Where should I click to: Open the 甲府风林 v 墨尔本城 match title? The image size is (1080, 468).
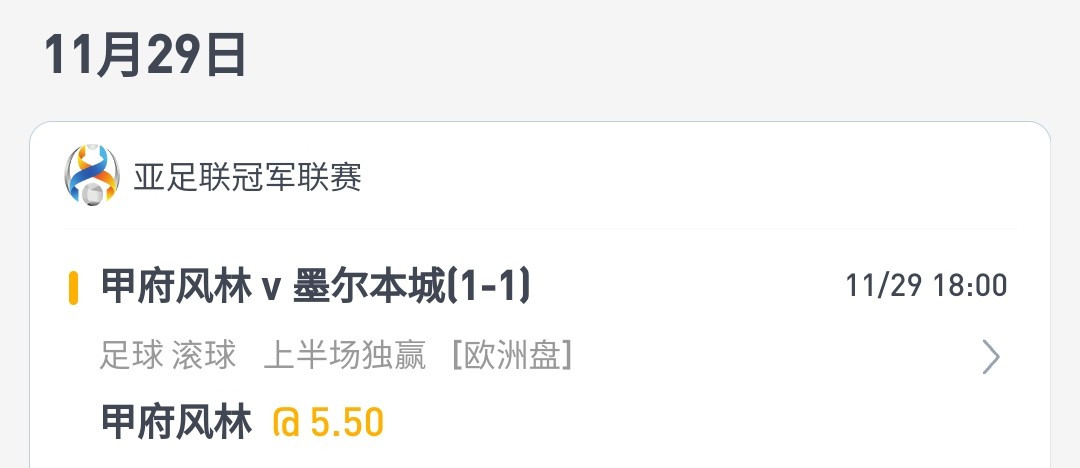(x=316, y=287)
